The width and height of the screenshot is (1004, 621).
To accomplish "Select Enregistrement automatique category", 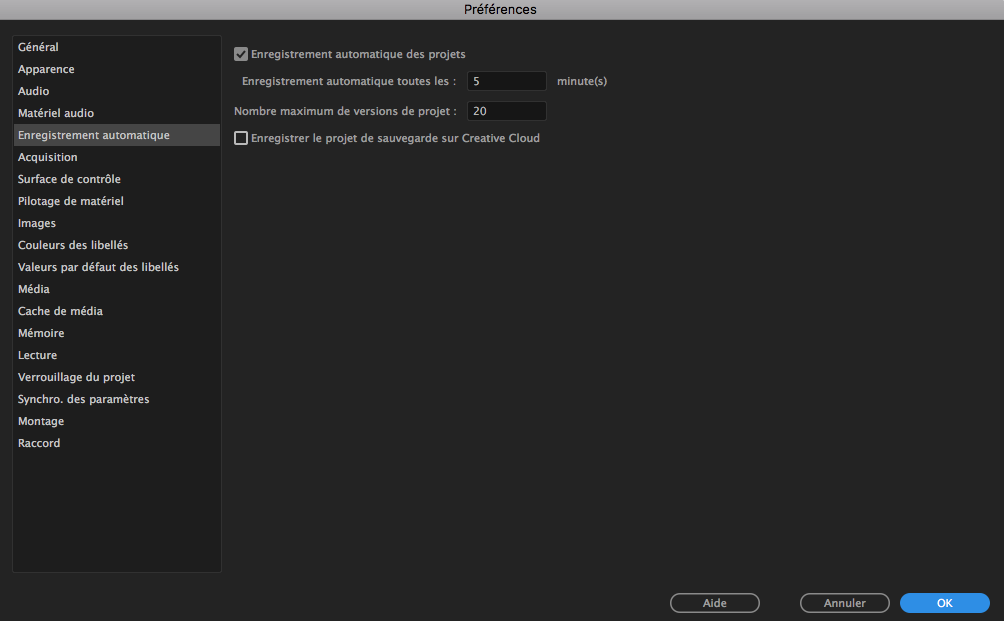I will 117,135.
